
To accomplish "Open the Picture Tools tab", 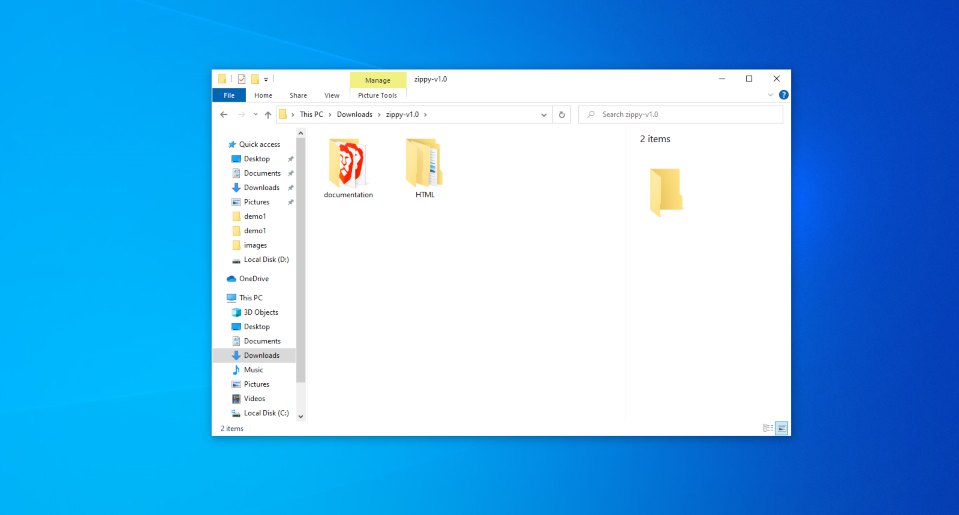I will (x=377, y=95).
